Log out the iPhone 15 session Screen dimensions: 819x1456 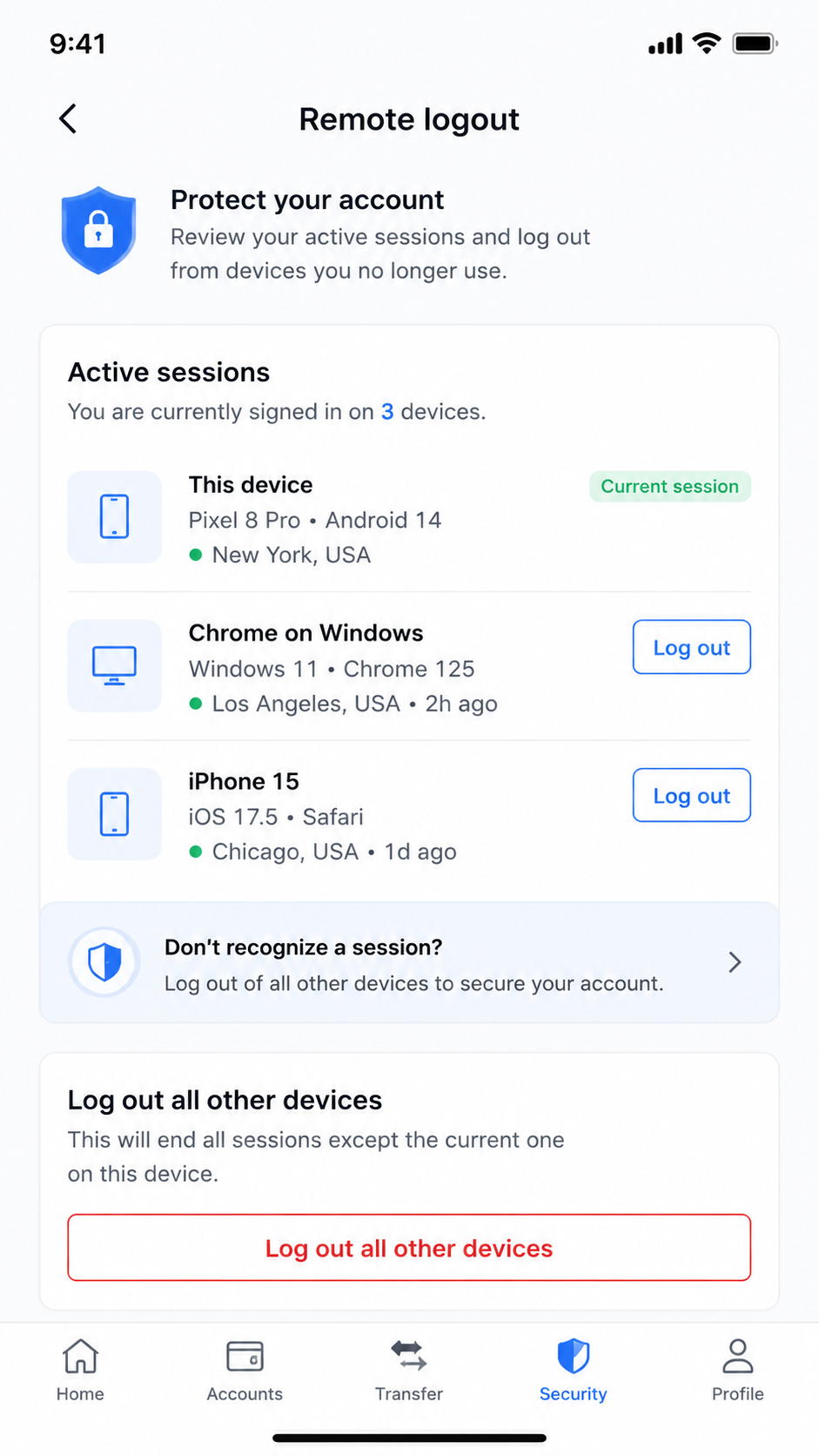[691, 795]
